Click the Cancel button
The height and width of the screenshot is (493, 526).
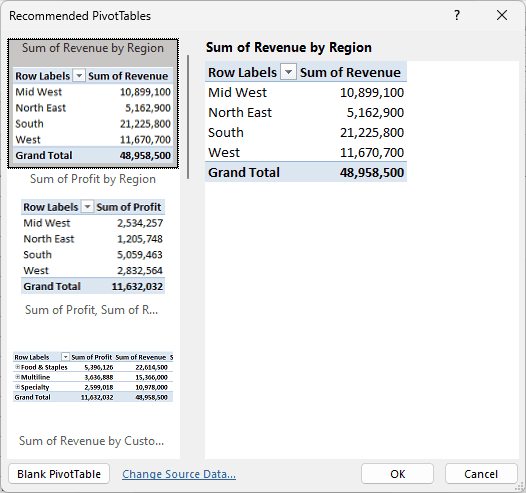pos(481,474)
